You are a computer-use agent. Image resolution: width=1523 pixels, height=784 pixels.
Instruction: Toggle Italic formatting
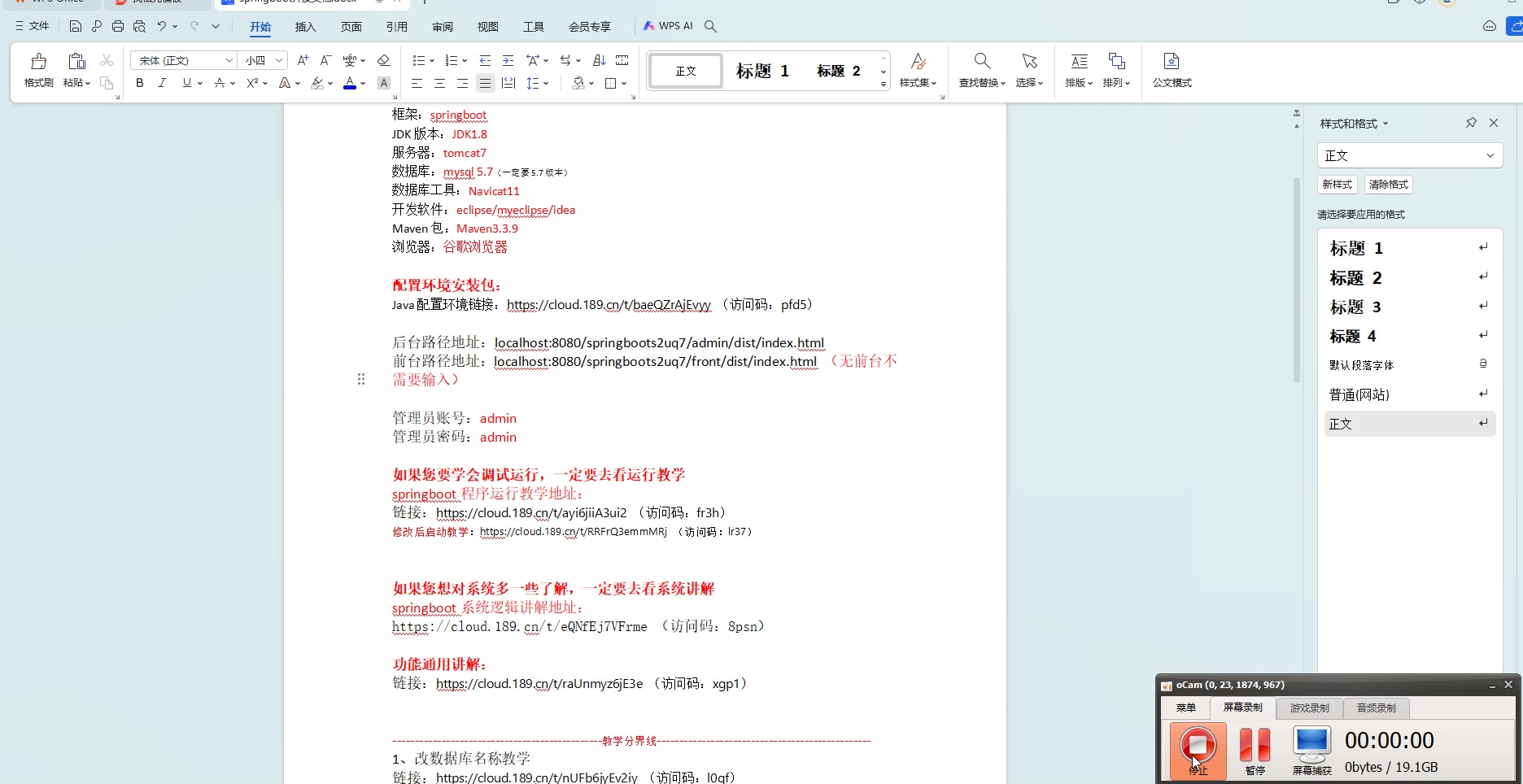pyautogui.click(x=162, y=83)
